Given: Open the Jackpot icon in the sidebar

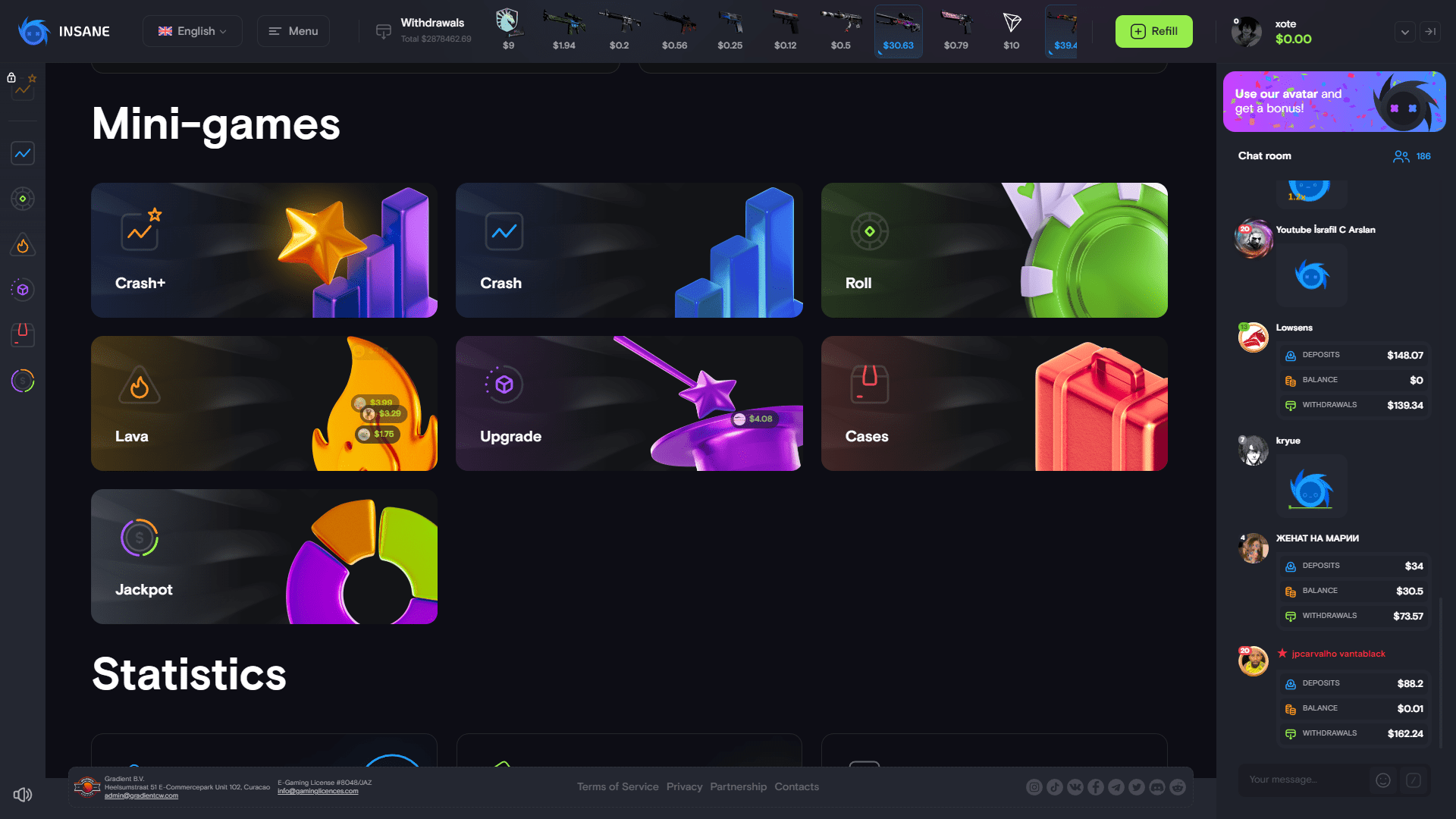Looking at the screenshot, I should click(22, 381).
